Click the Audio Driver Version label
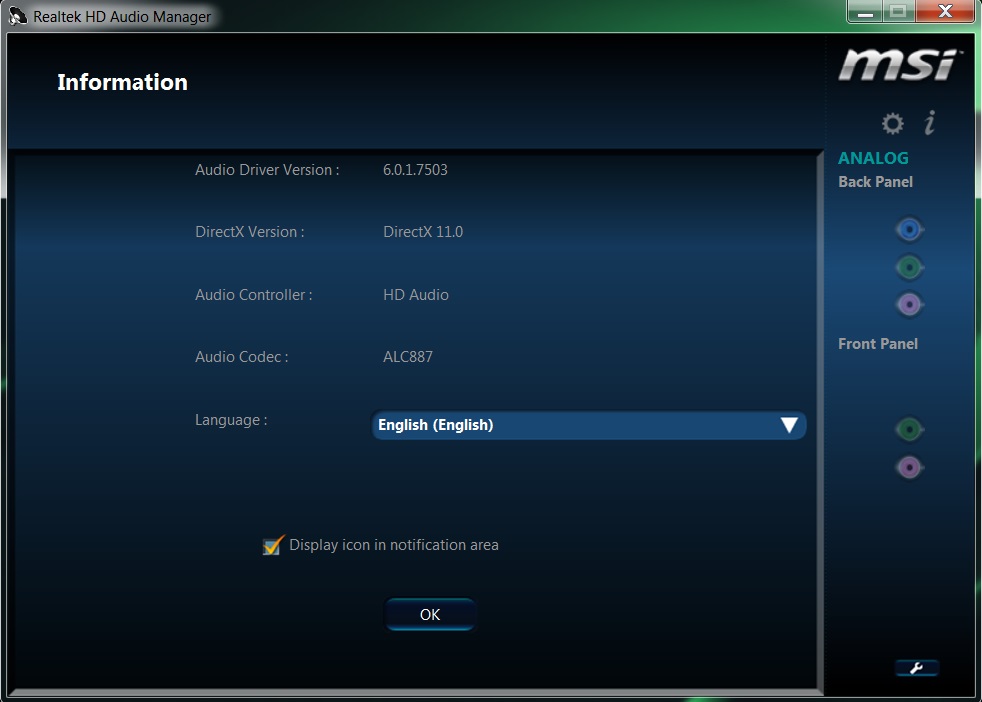The image size is (982, 702). pos(267,170)
